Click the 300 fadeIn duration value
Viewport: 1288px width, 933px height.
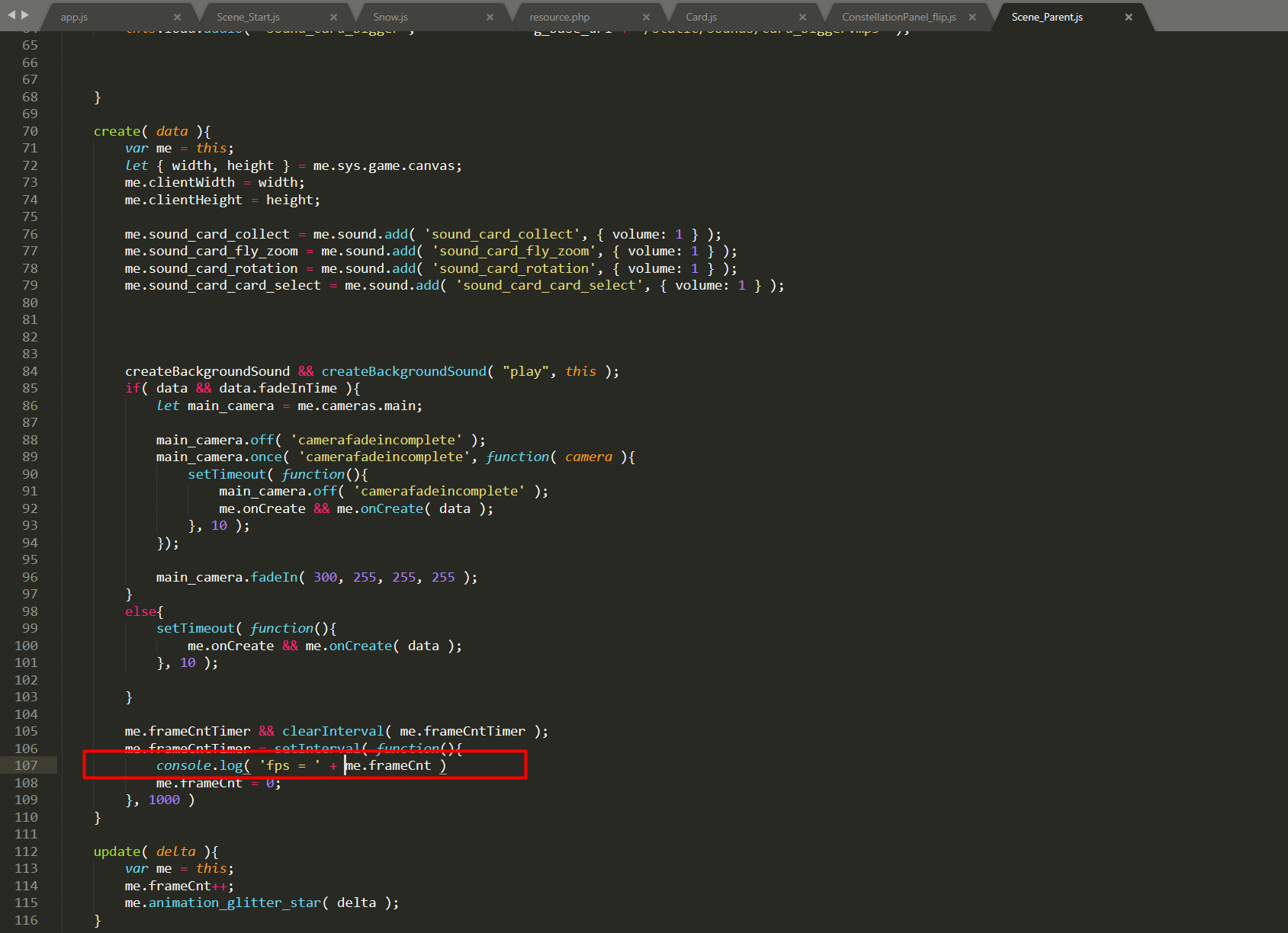click(326, 577)
